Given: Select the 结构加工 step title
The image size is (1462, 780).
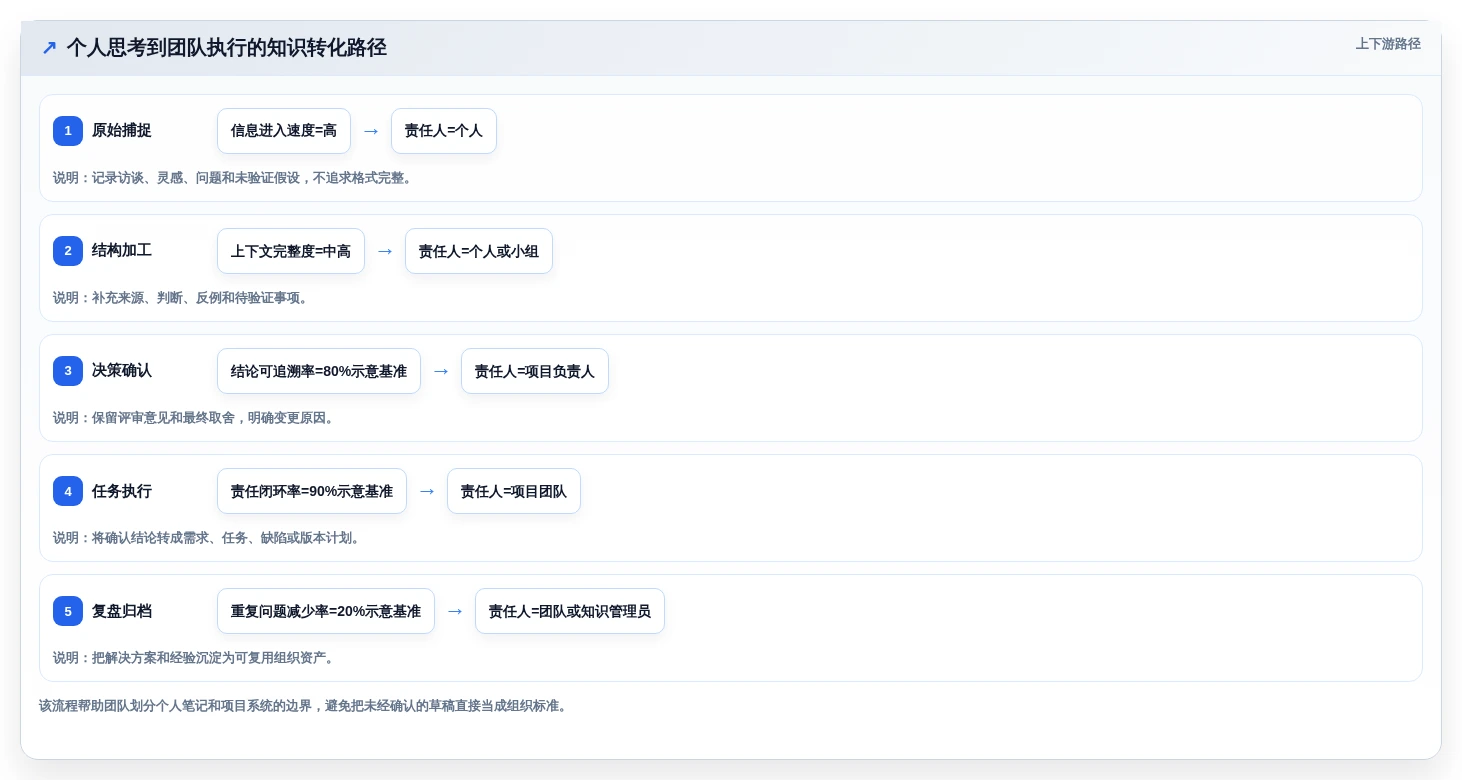Looking at the screenshot, I should (122, 251).
